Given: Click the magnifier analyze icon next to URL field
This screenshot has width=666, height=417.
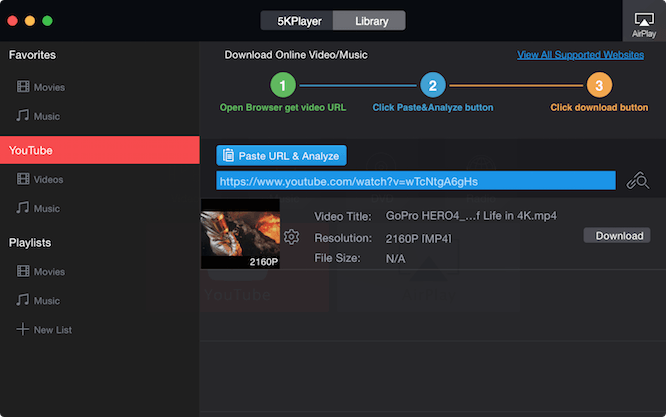Looking at the screenshot, I should pyautogui.click(x=637, y=180).
